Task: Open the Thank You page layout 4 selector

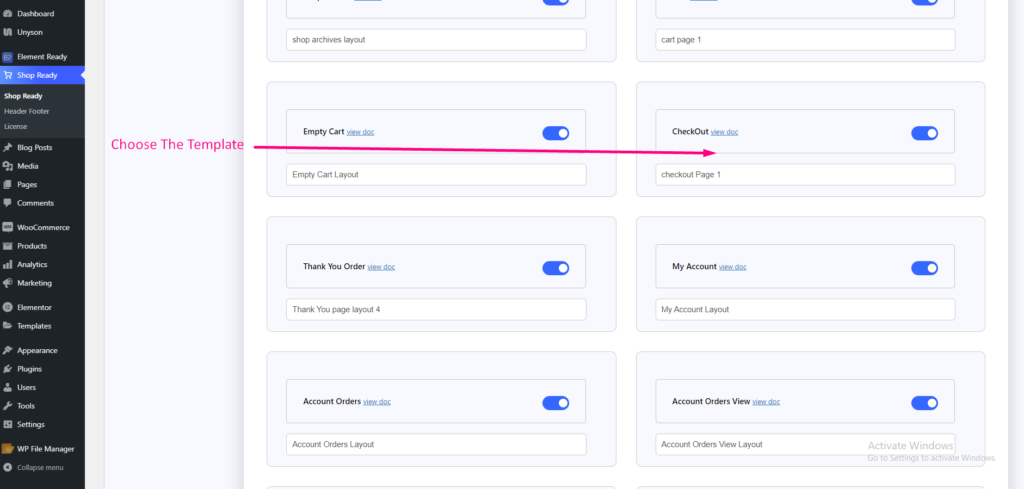Action: (x=436, y=309)
